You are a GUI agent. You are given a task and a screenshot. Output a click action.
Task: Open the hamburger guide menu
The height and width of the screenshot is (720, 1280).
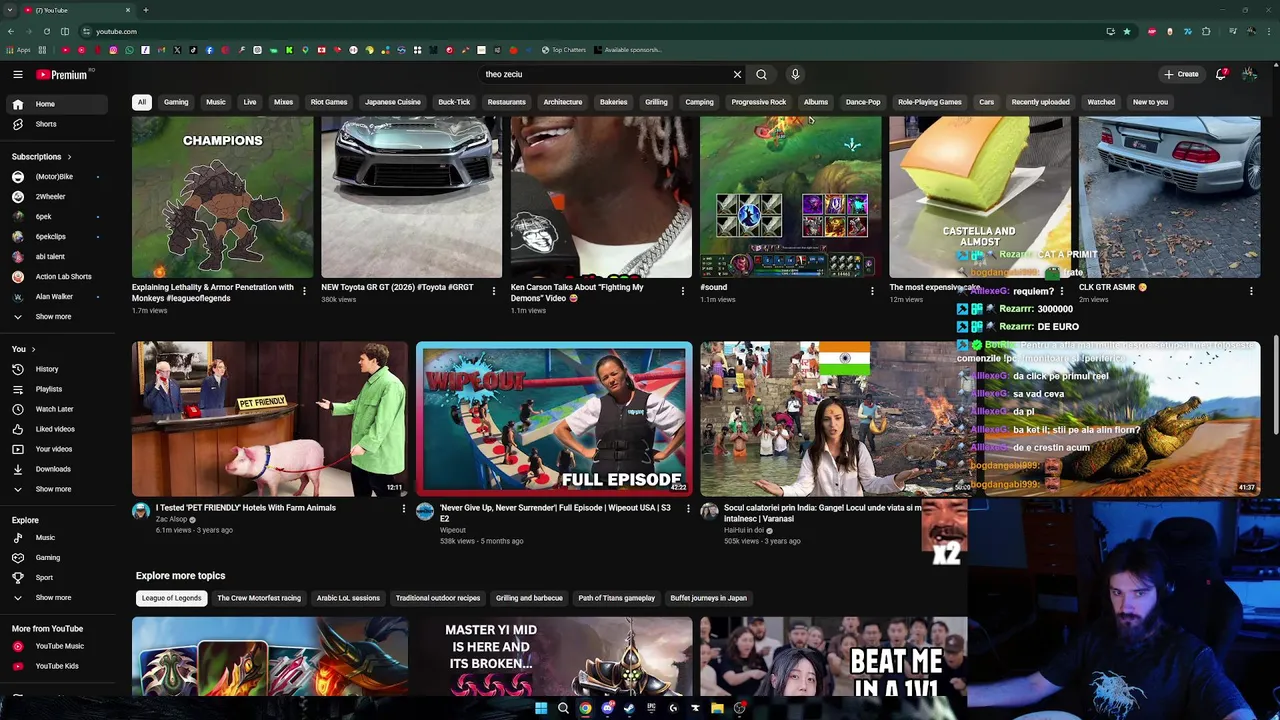(x=17, y=74)
